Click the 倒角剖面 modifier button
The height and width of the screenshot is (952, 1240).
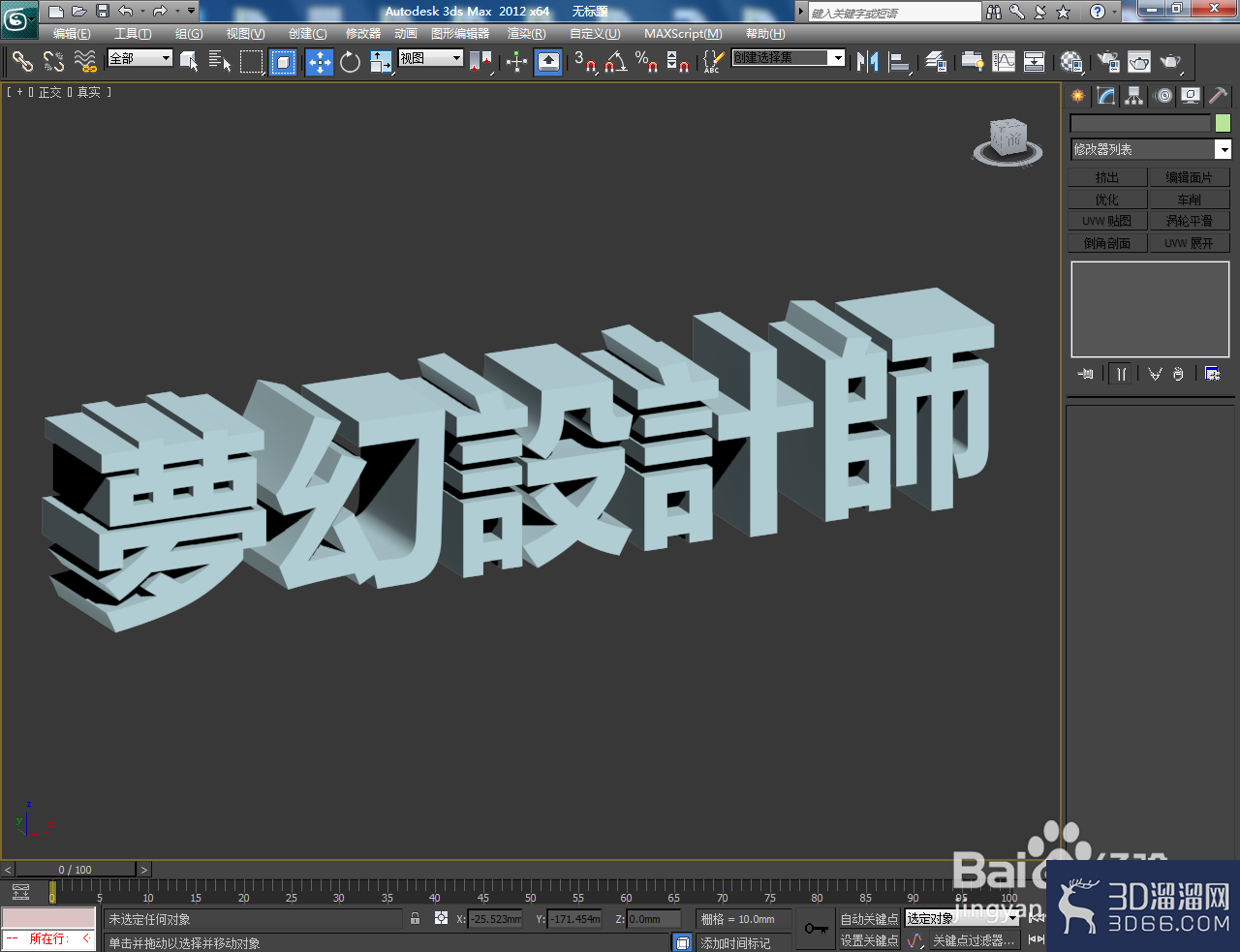[x=1107, y=243]
